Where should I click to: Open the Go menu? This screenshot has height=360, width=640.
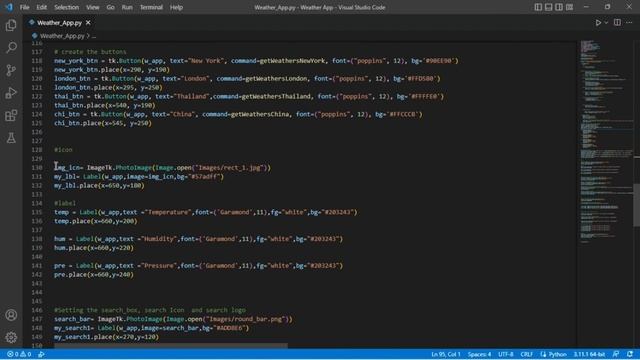pos(110,7)
